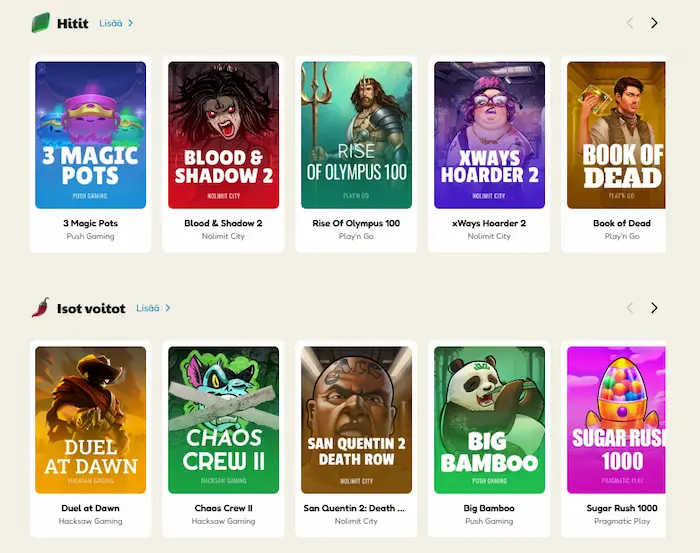Click 'Nolimit City' under San Quentin 2
The image size is (700, 553).
(x=356, y=521)
